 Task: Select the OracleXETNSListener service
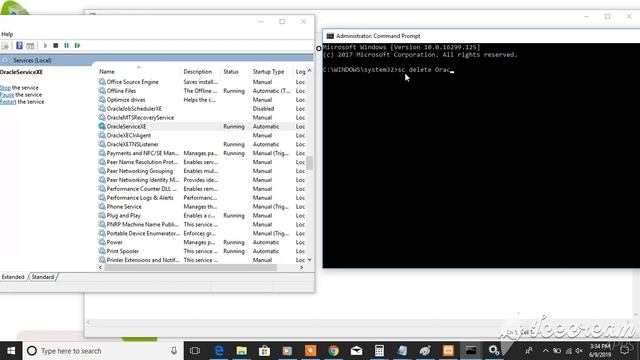(x=132, y=144)
